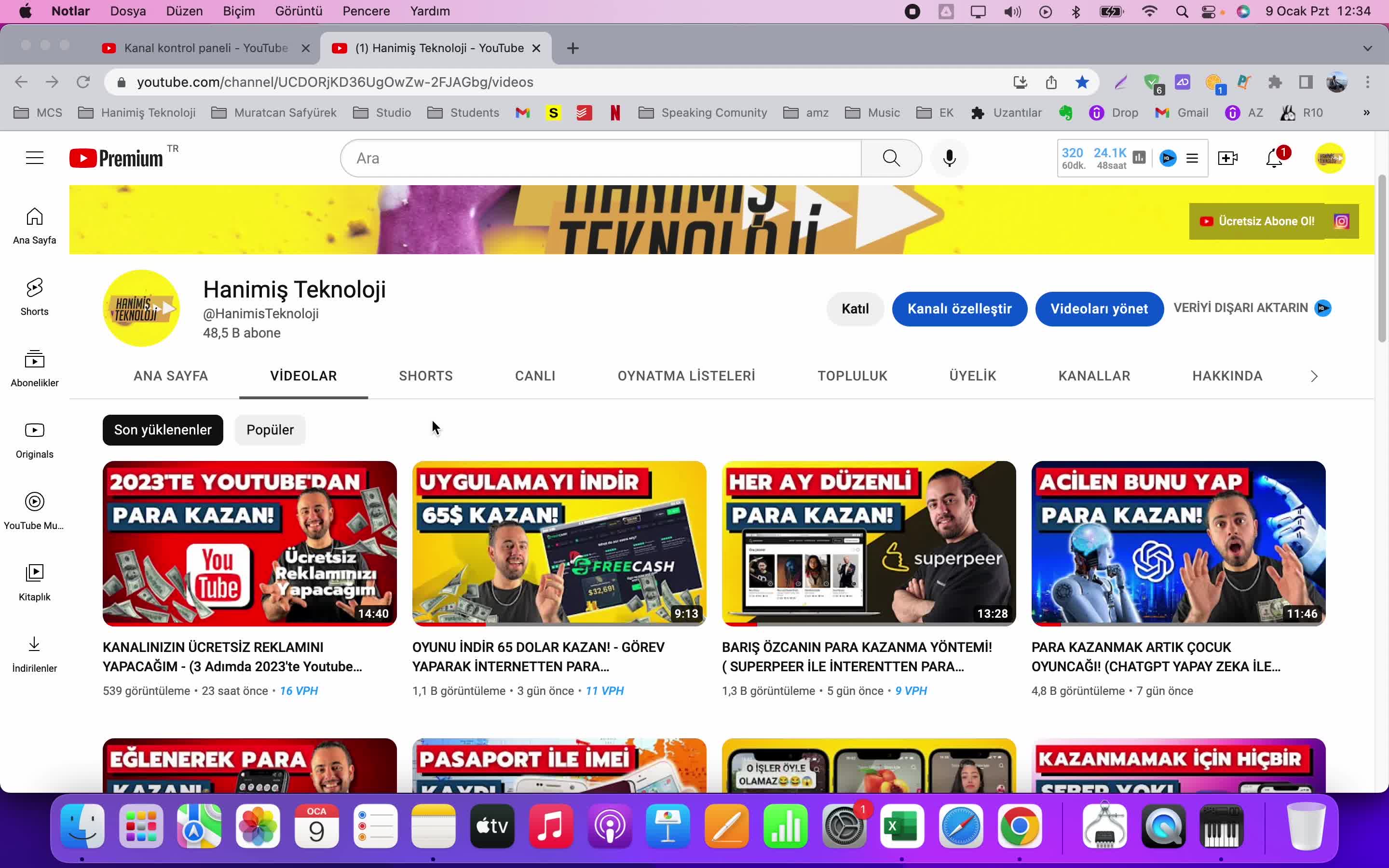
Task: Click the browser address bar URL
Action: [335, 82]
